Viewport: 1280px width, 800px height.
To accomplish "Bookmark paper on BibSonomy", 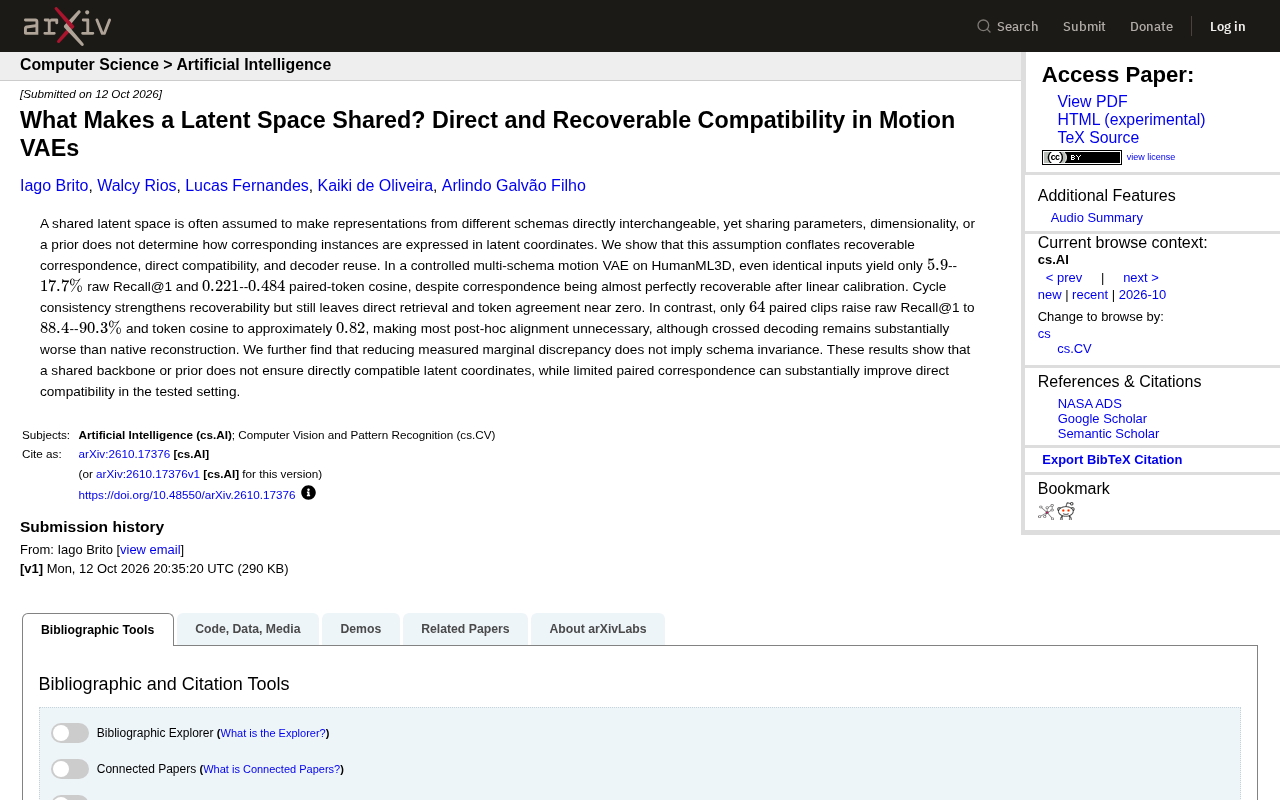I will point(1046,512).
